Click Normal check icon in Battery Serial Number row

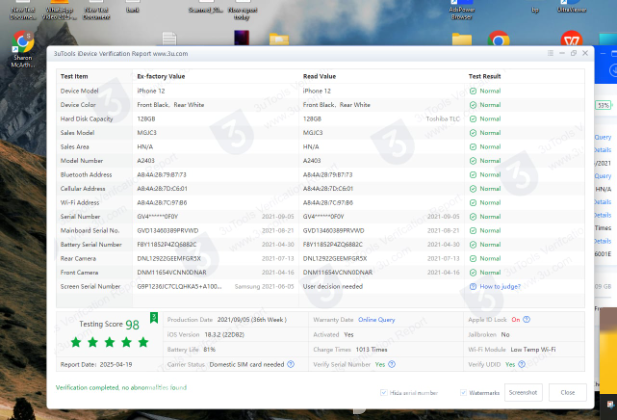473,244
